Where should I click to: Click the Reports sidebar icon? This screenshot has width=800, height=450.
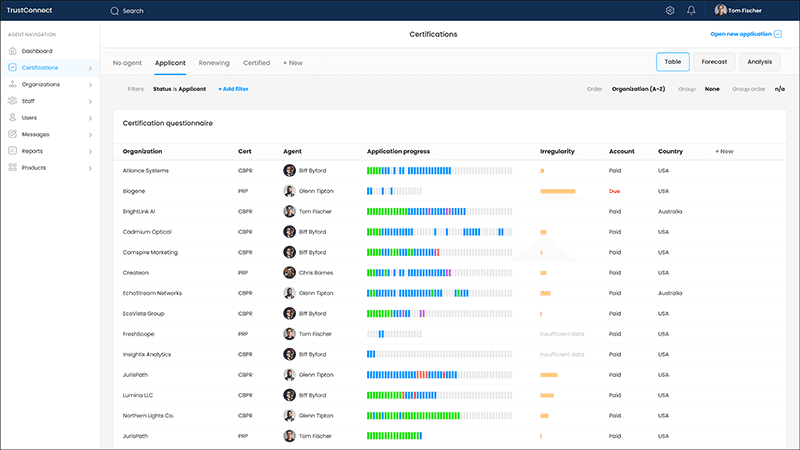pos(13,151)
